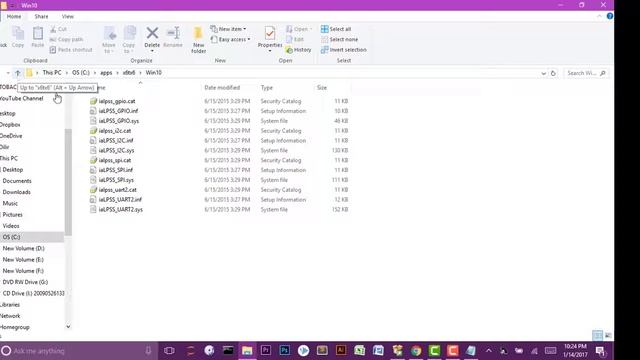This screenshot has height=360, width=640.
Task: Switch to the View ribbon tab
Action: coord(68,17)
